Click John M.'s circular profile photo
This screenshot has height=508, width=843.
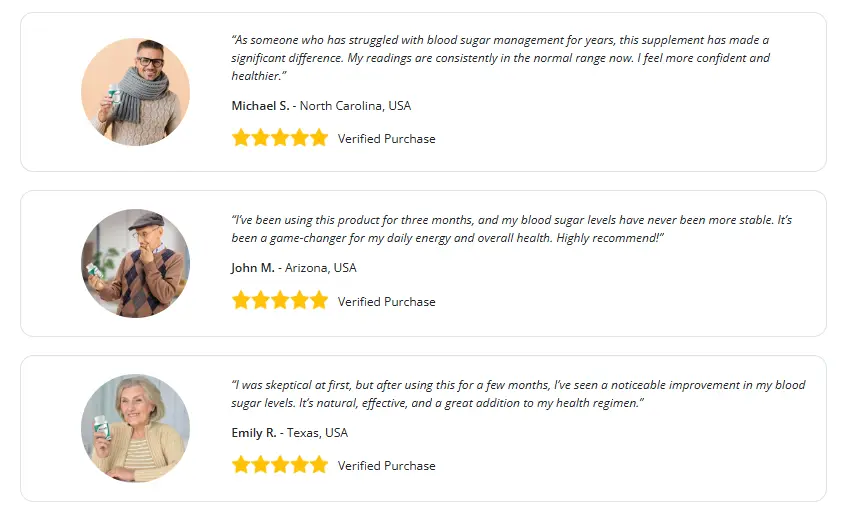[135, 263]
